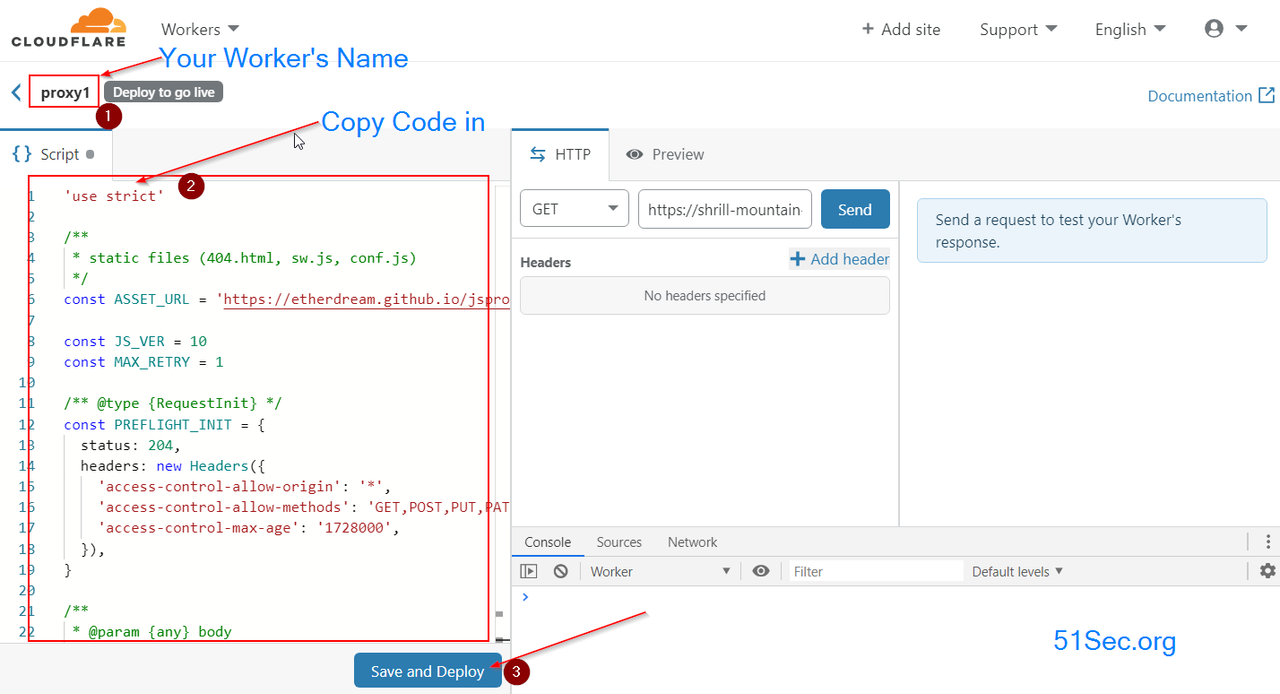Switch to the Preview tab

pyautogui.click(x=664, y=154)
